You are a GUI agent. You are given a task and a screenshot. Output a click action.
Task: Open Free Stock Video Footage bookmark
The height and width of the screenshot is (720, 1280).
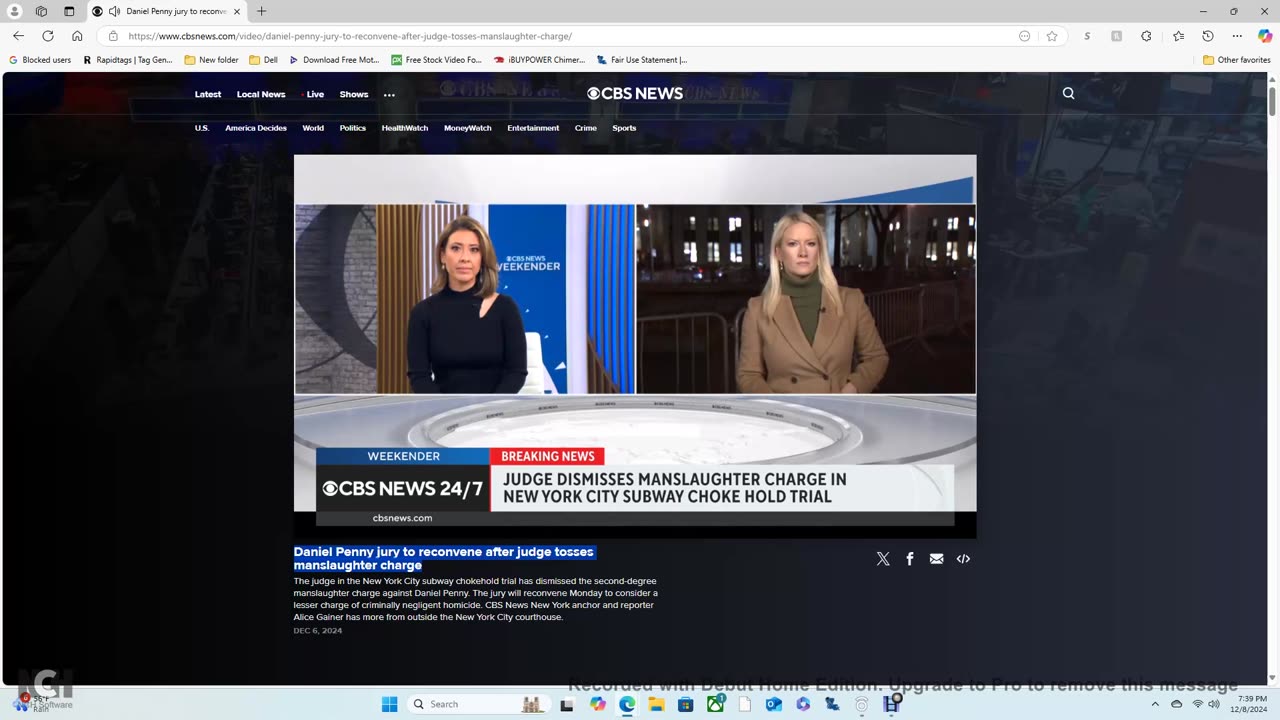click(x=437, y=60)
